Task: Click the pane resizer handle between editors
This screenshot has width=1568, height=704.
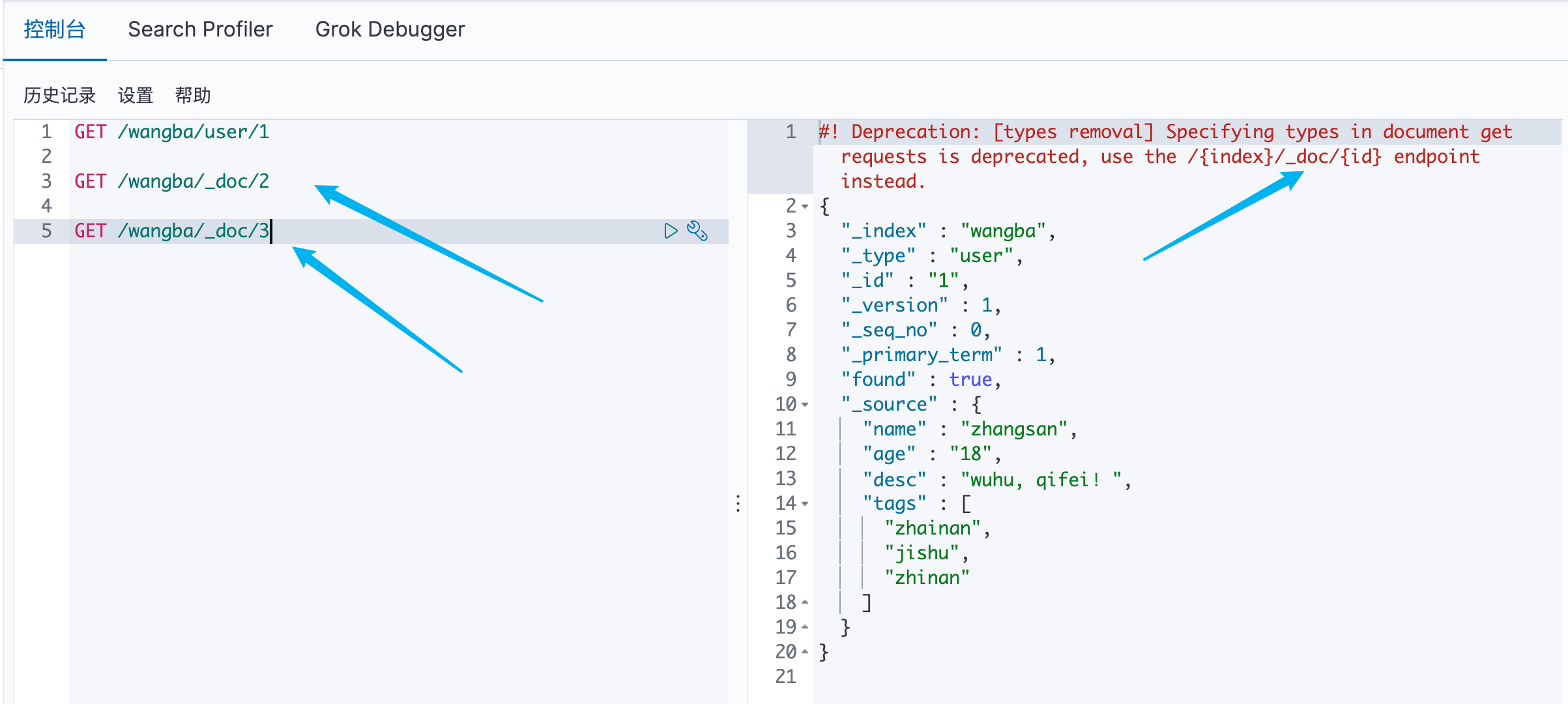Action: (x=738, y=503)
